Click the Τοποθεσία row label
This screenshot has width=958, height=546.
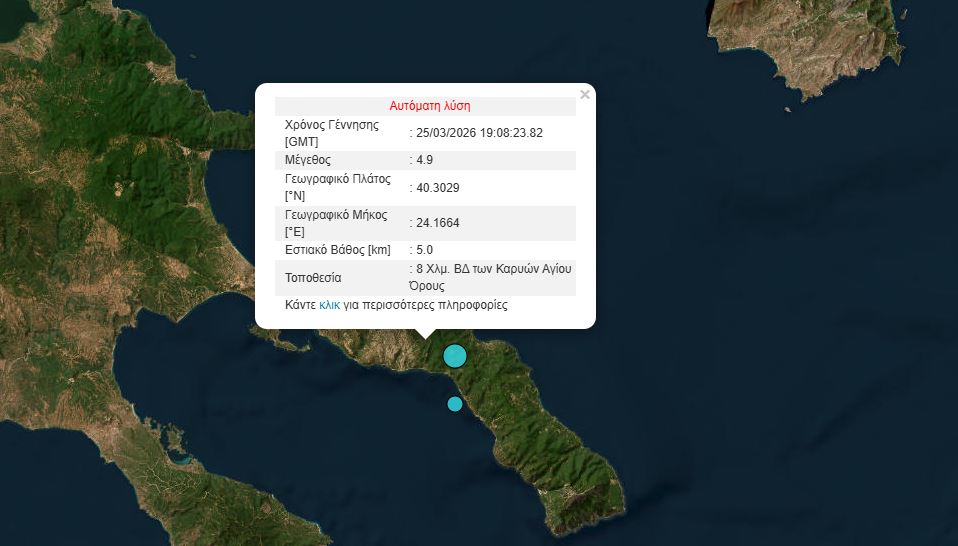click(313, 277)
